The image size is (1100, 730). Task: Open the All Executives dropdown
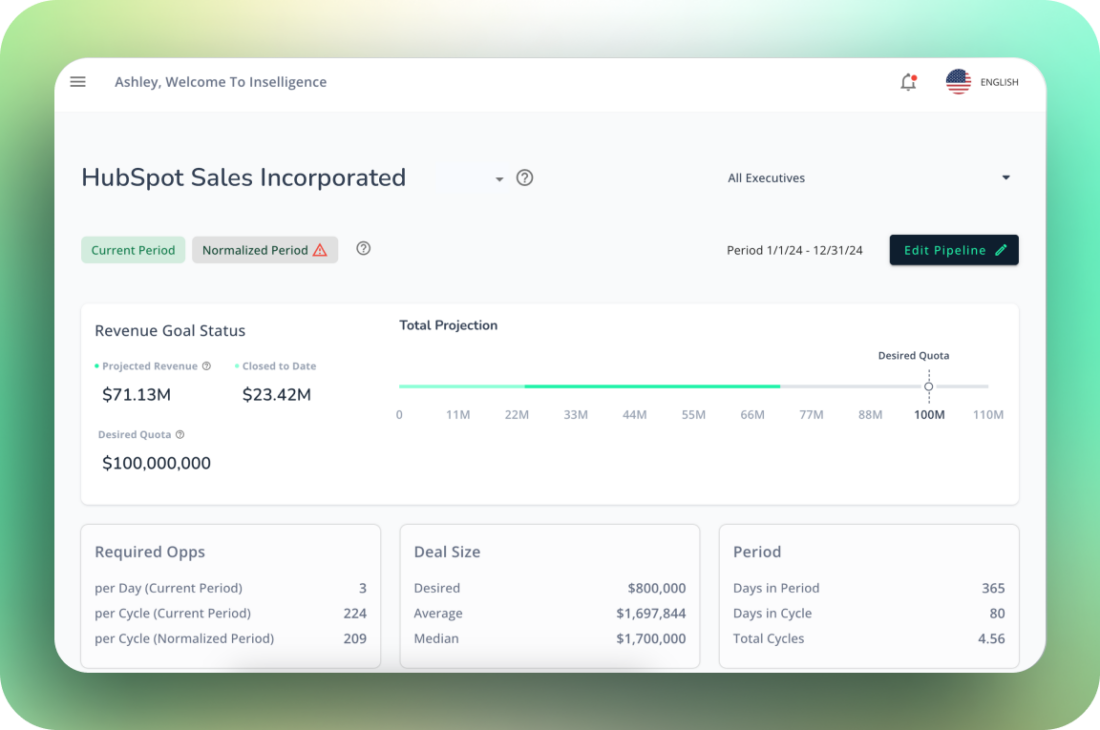pyautogui.click(x=766, y=177)
